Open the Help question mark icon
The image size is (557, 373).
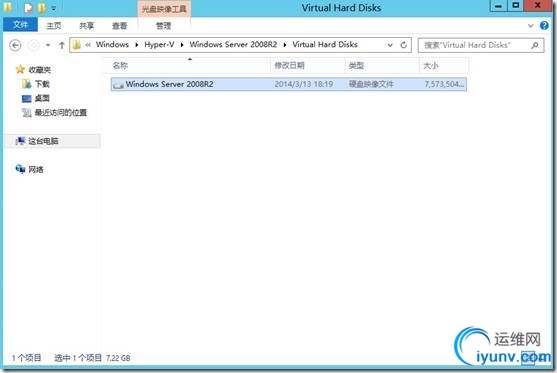click(544, 26)
